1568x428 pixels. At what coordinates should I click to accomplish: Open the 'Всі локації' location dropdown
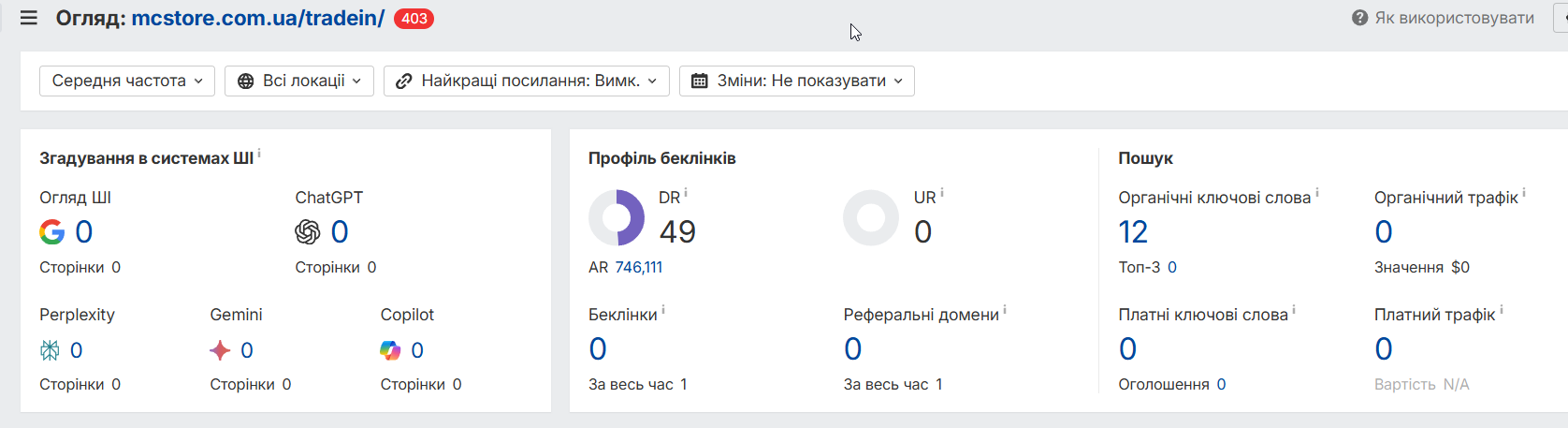(299, 81)
